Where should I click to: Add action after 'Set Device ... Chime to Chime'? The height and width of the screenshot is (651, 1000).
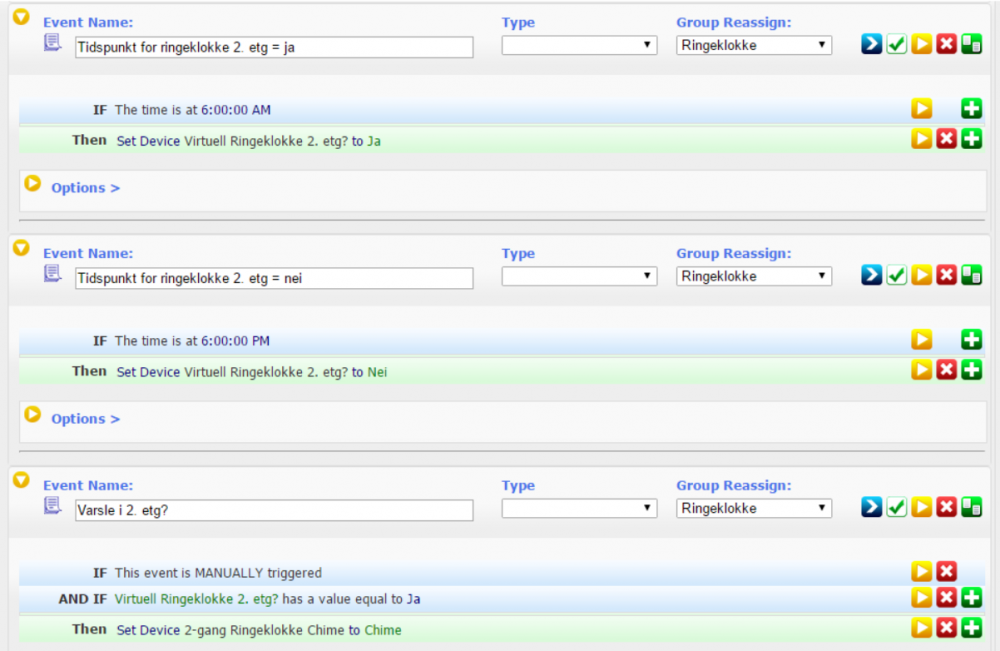(971, 629)
